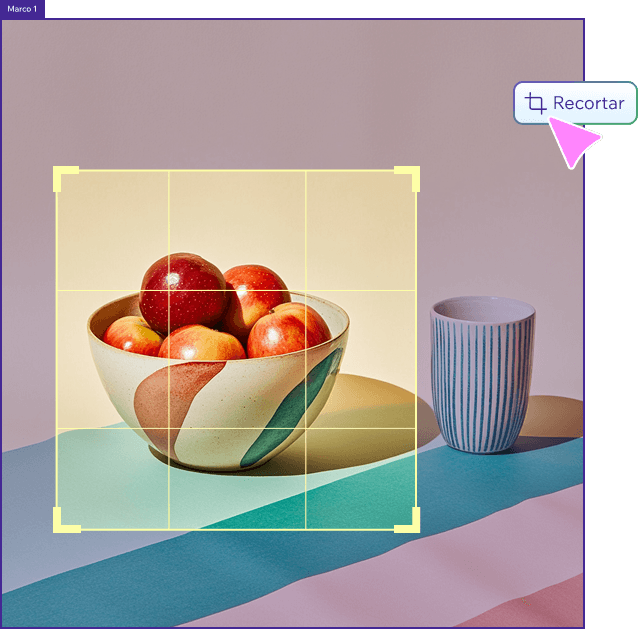Click the striped cup outside crop area

click(483, 375)
